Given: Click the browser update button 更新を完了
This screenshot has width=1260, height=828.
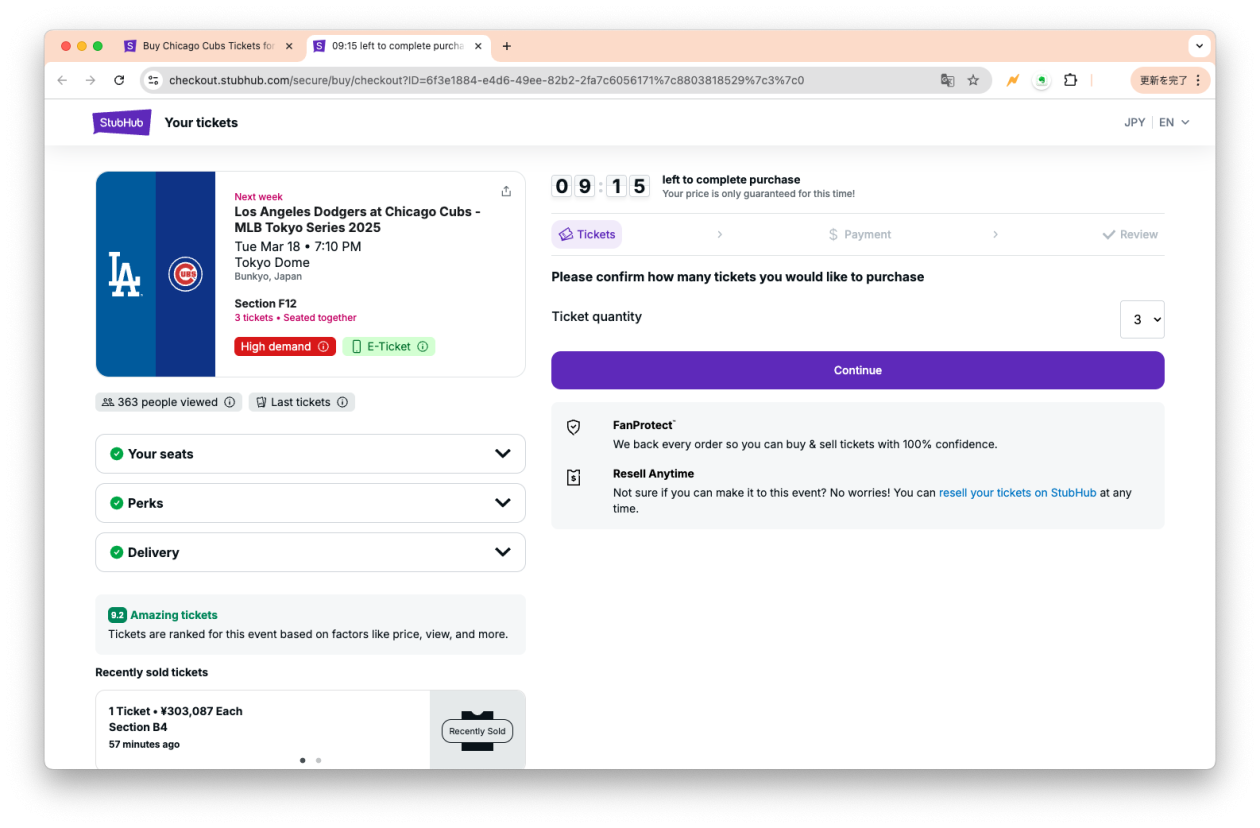Looking at the screenshot, I should coord(1171,80).
